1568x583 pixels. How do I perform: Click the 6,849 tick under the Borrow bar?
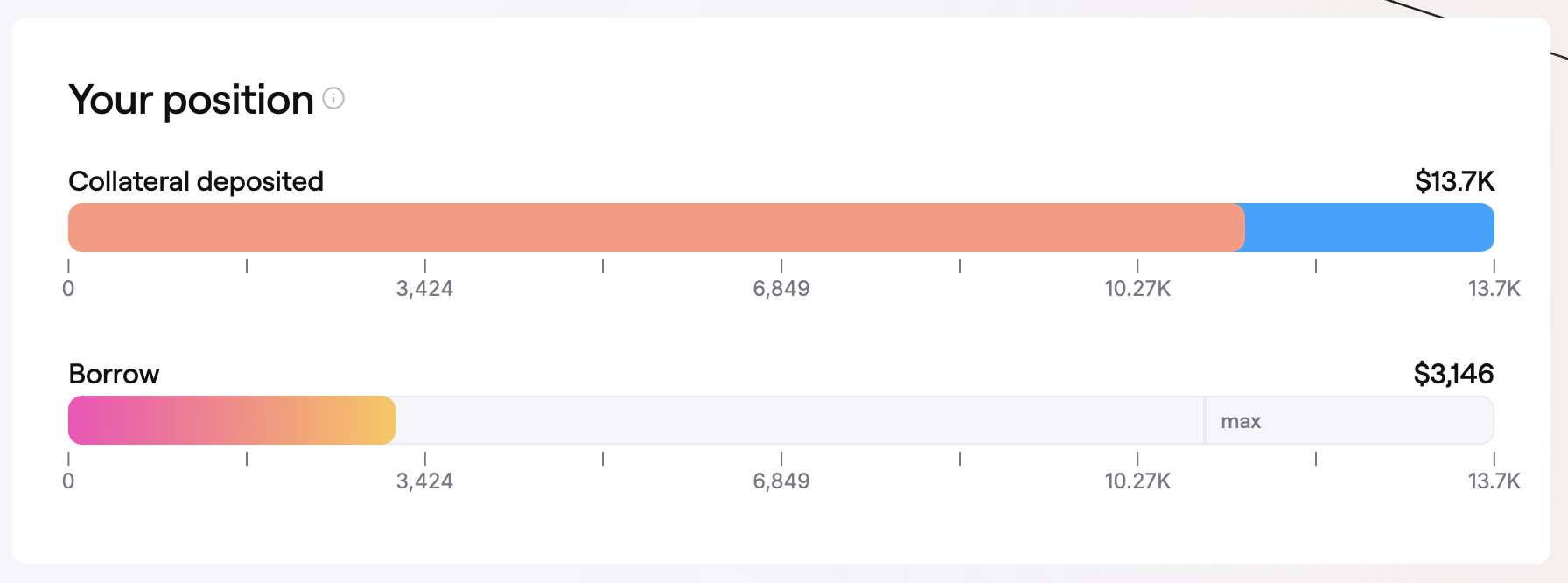pyautogui.click(x=781, y=481)
